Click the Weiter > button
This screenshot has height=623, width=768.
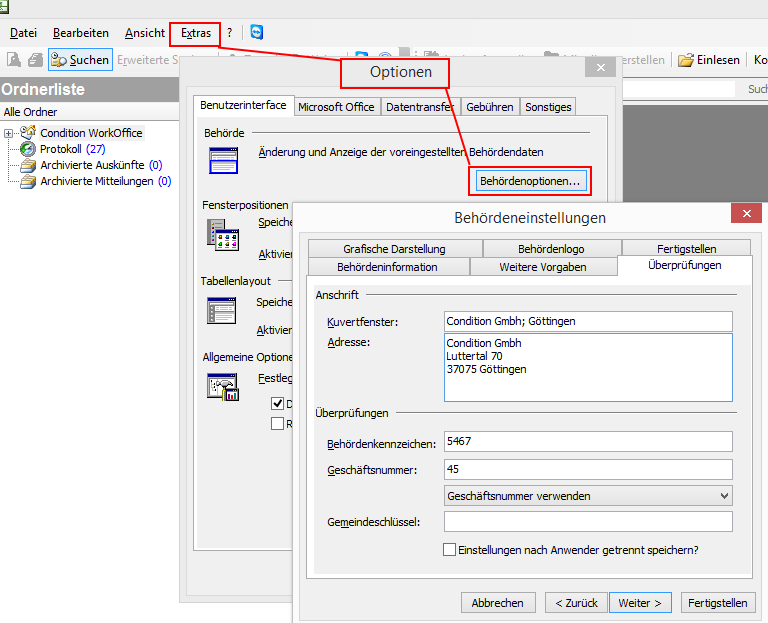point(640,603)
